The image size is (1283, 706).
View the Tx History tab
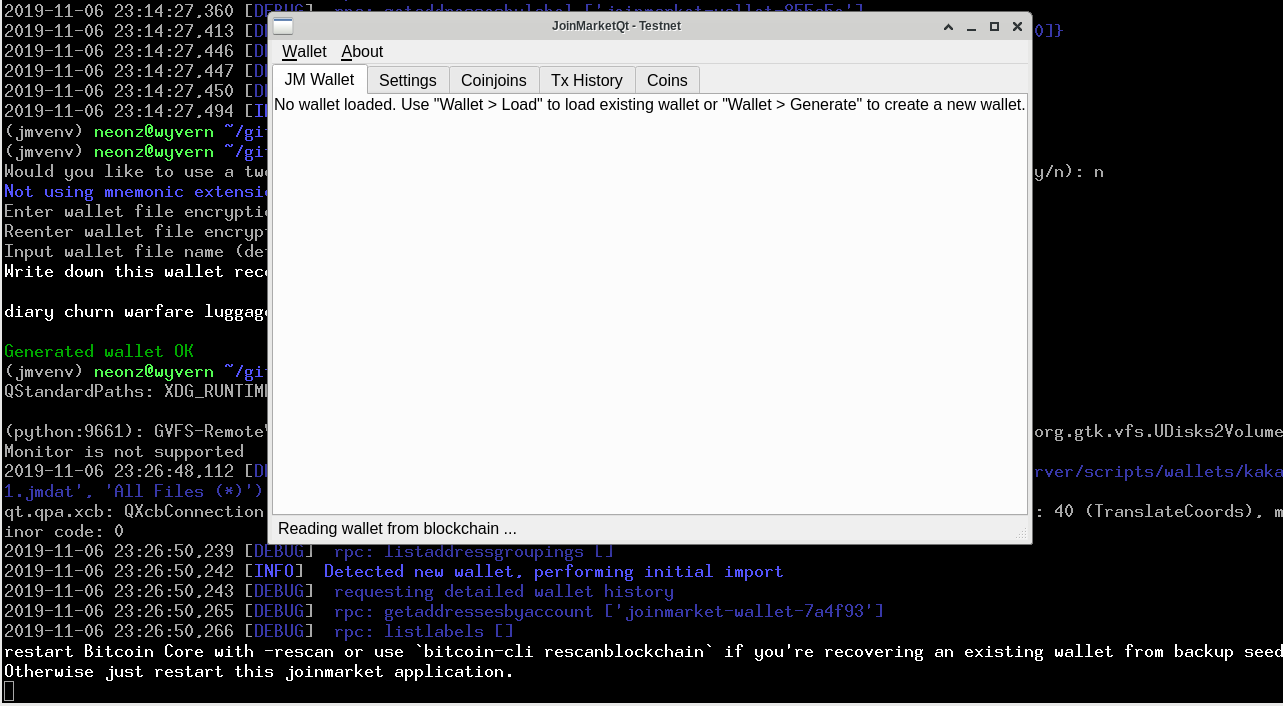pos(586,80)
